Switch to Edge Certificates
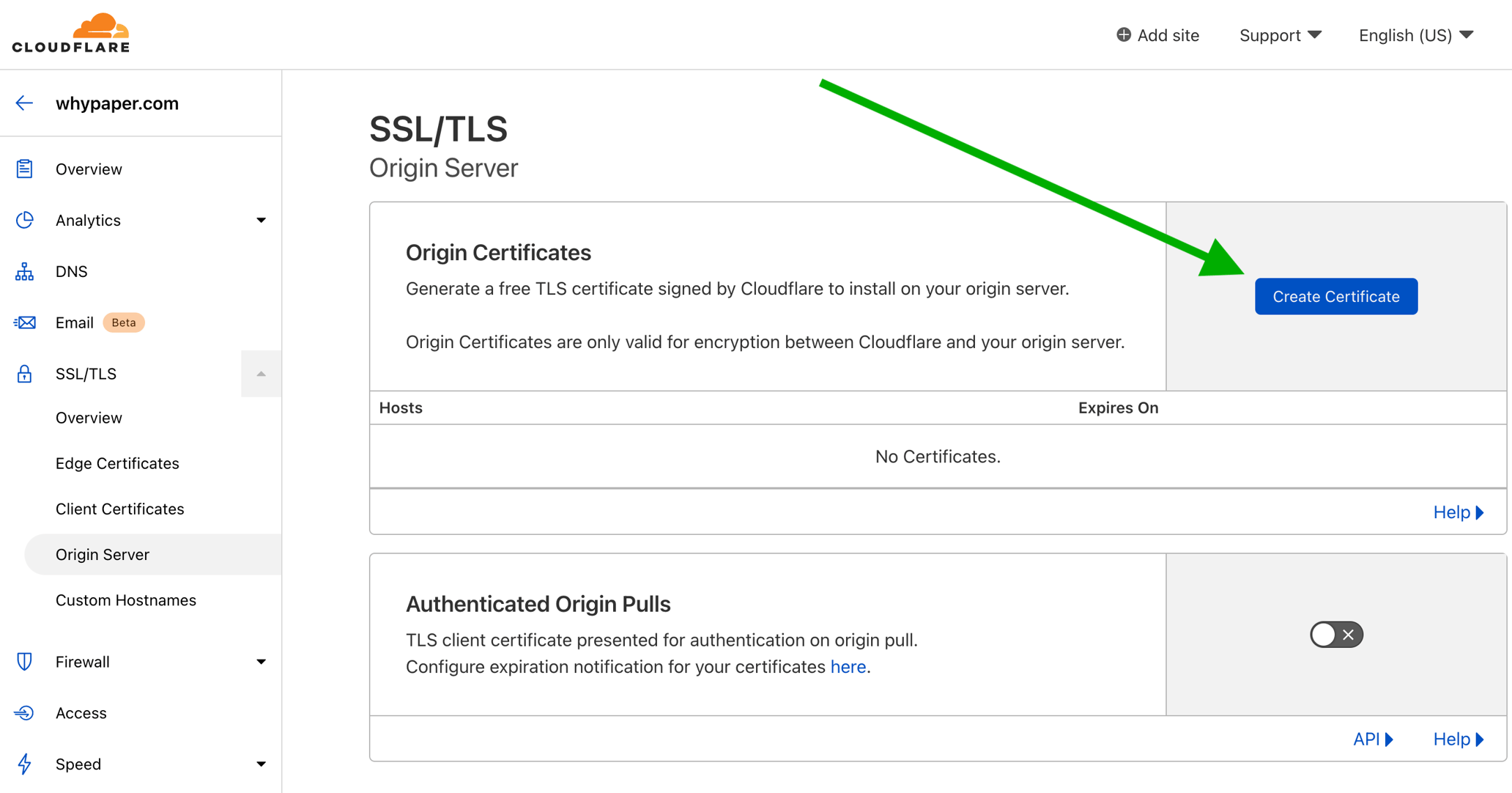This screenshot has height=793, width=1512. pyautogui.click(x=116, y=463)
